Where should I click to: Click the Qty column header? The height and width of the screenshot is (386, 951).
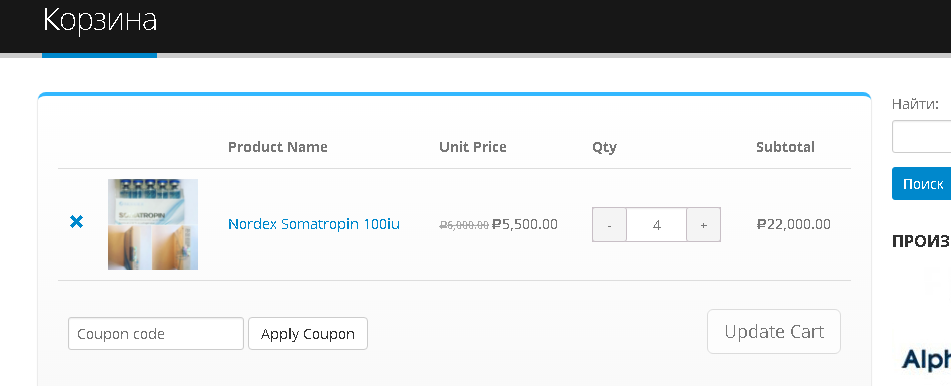point(604,147)
